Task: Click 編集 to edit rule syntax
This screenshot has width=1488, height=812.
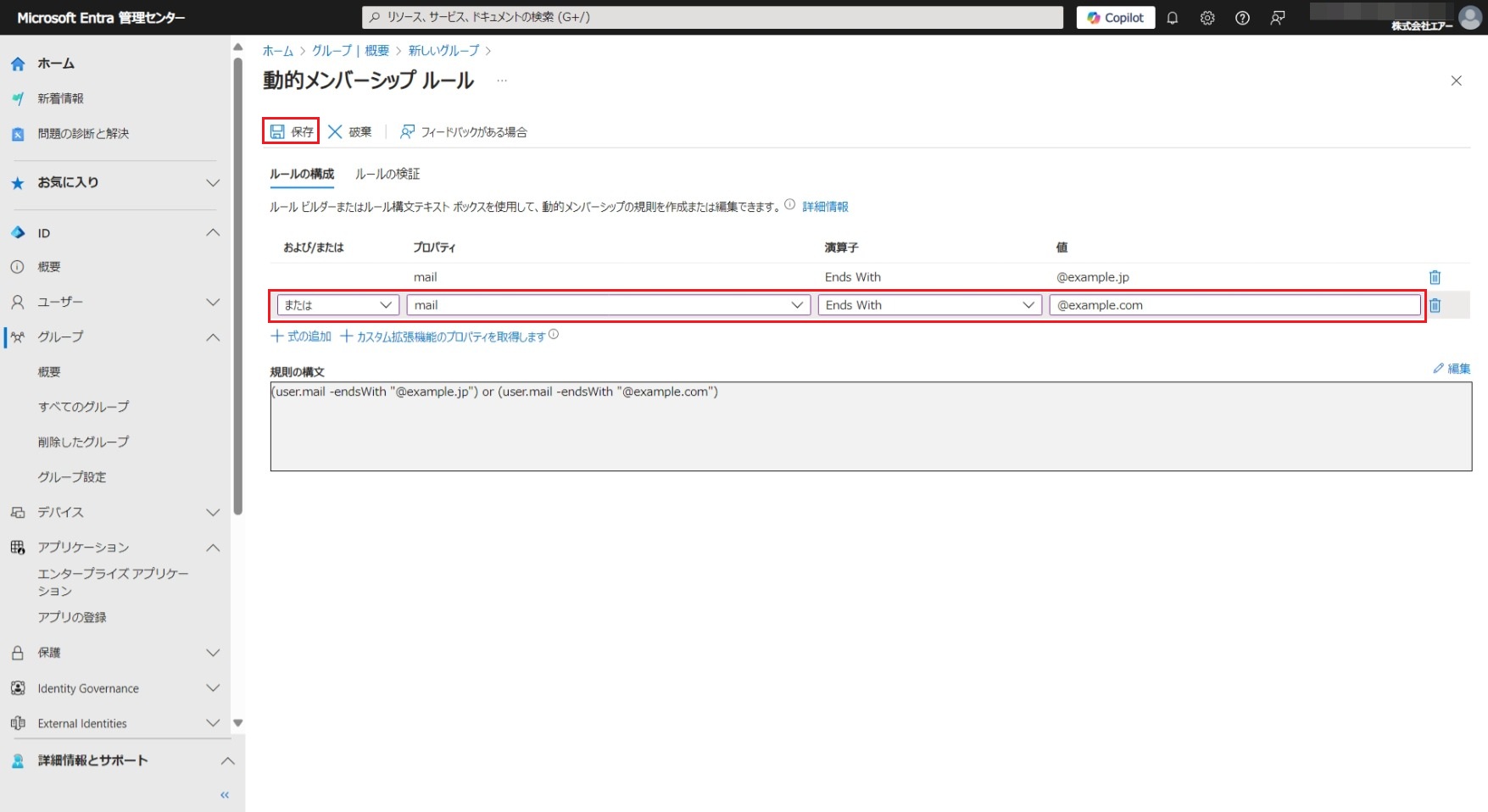Action: [x=1452, y=369]
